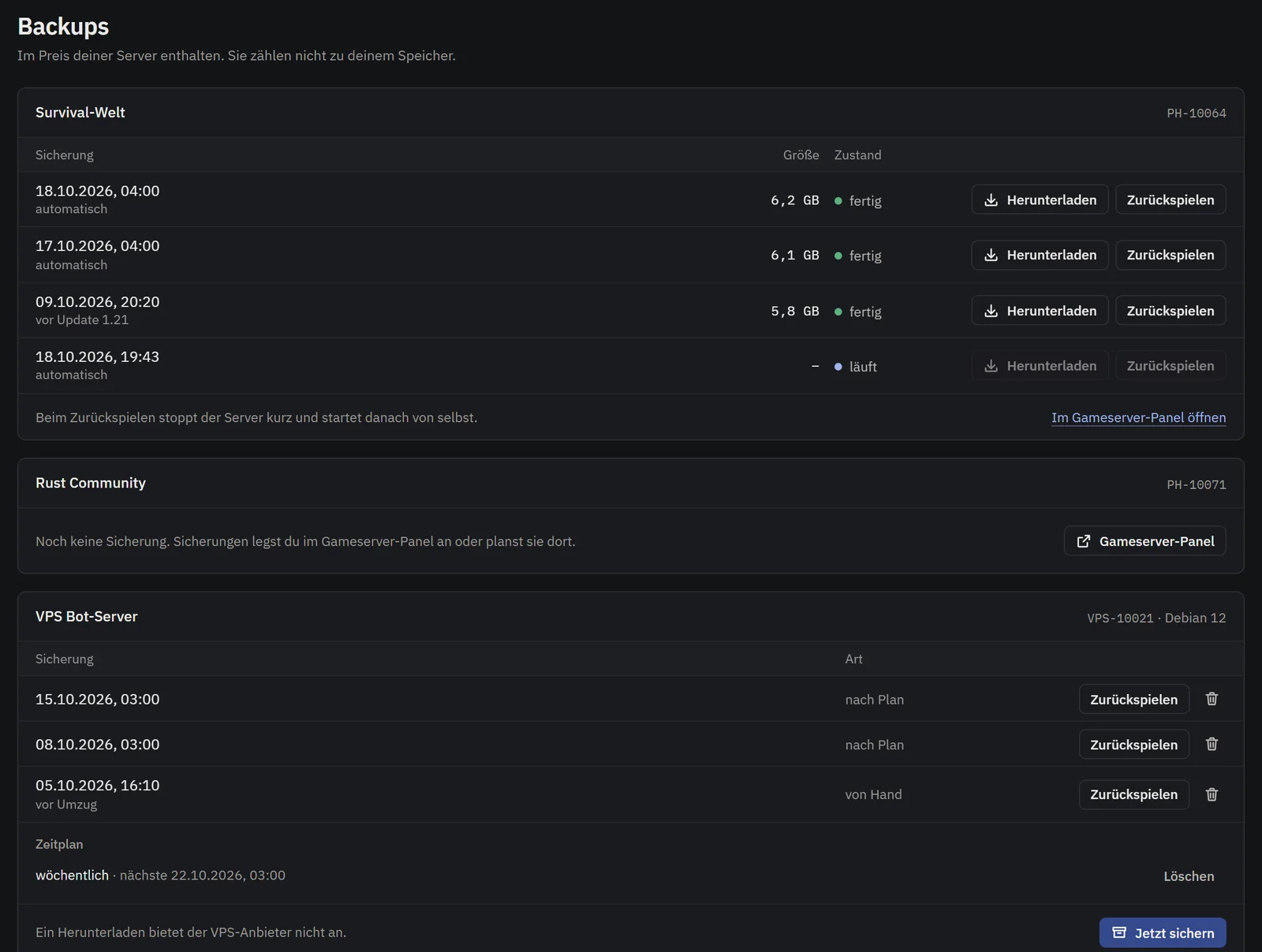Click the VPS Bot-Server heading
Viewport: 1262px width, 952px height.
(87, 616)
